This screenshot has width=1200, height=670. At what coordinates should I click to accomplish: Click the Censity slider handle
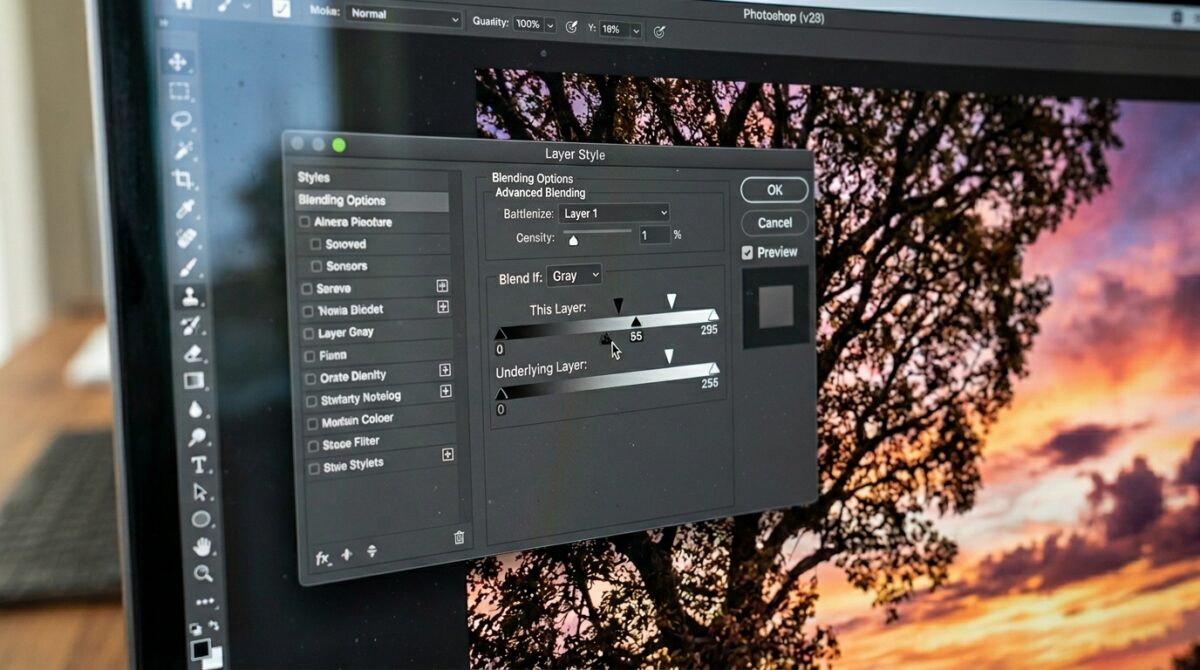(573, 240)
